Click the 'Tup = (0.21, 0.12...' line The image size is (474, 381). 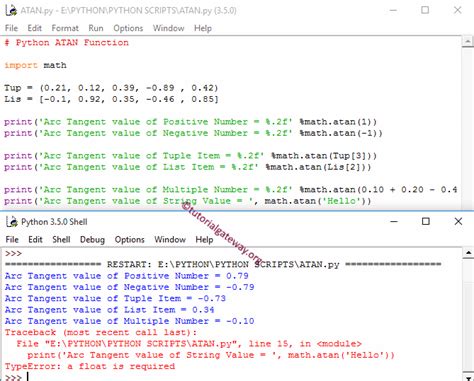(111, 88)
